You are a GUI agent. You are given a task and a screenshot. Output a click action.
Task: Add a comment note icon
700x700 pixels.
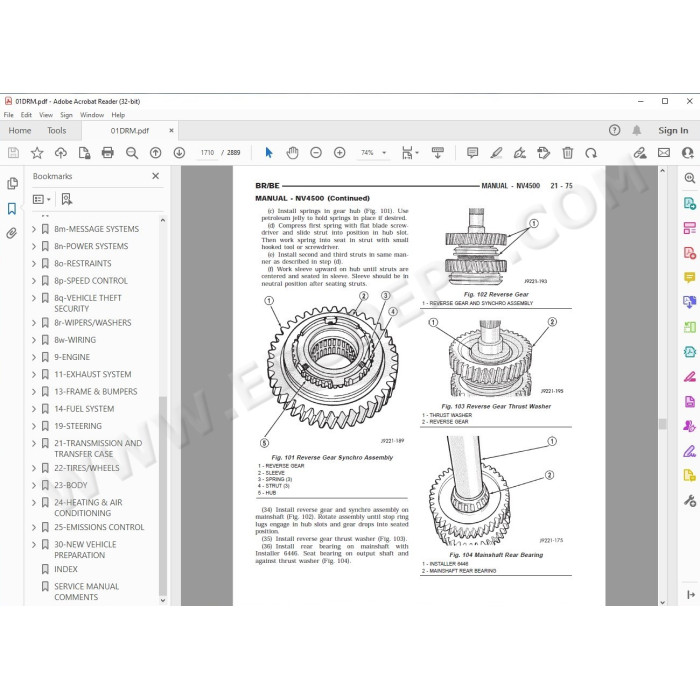pos(472,153)
